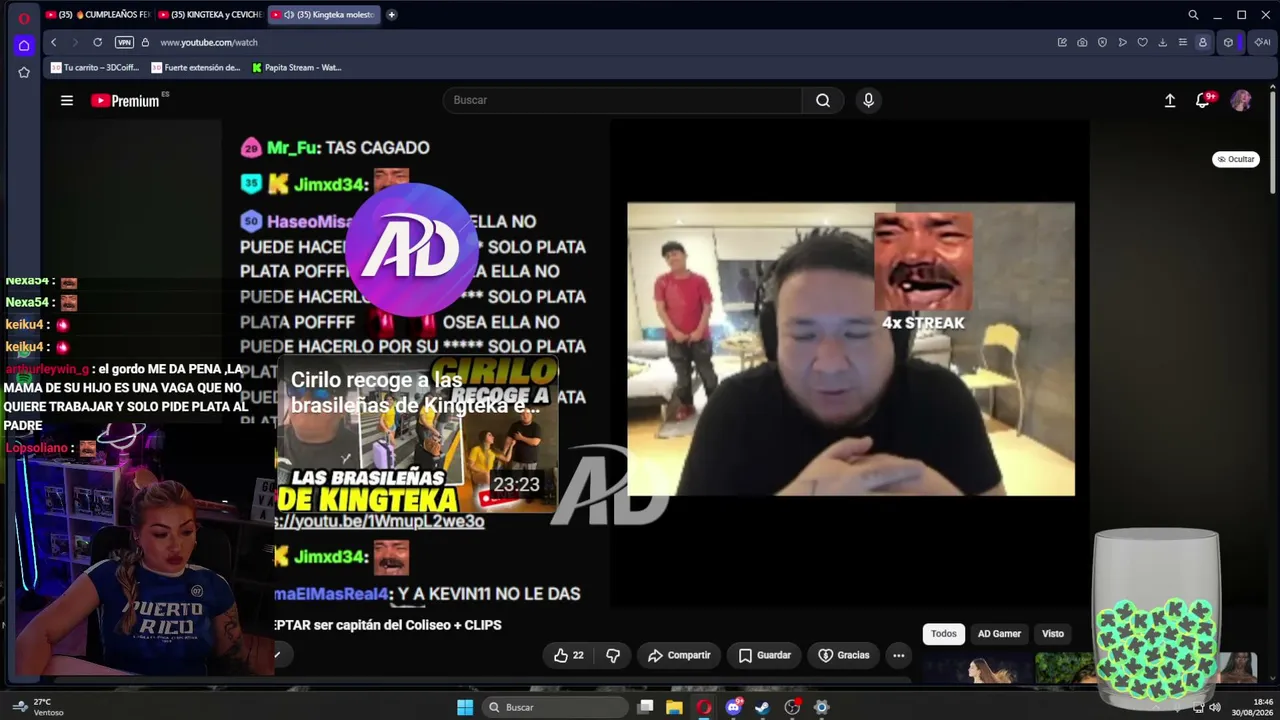Image resolution: width=1280 pixels, height=720 pixels.
Task: Open the YouTube account avatar menu
Action: pos(1241,100)
